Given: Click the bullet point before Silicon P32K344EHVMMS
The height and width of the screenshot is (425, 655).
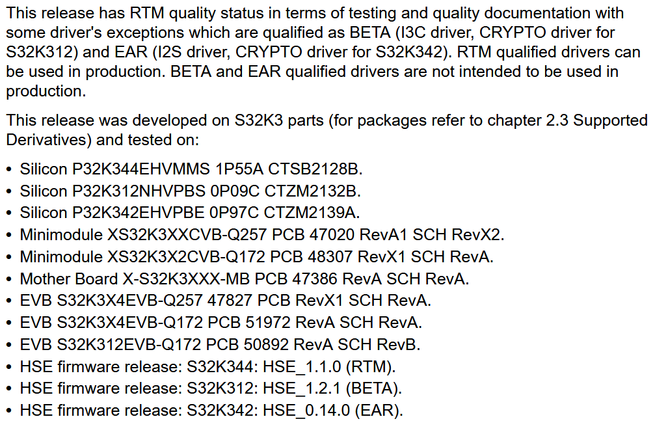Looking at the screenshot, I should (x=9, y=168).
